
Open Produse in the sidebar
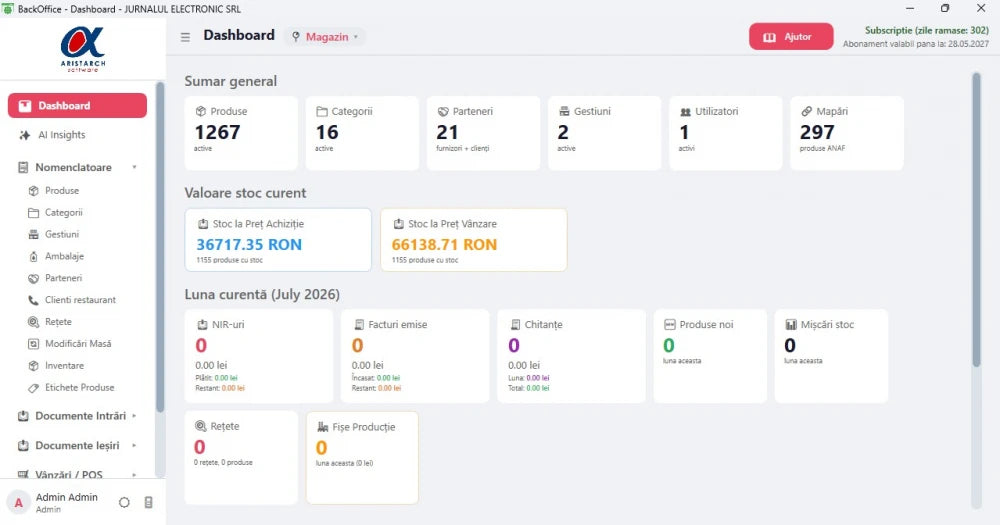[x=62, y=191]
